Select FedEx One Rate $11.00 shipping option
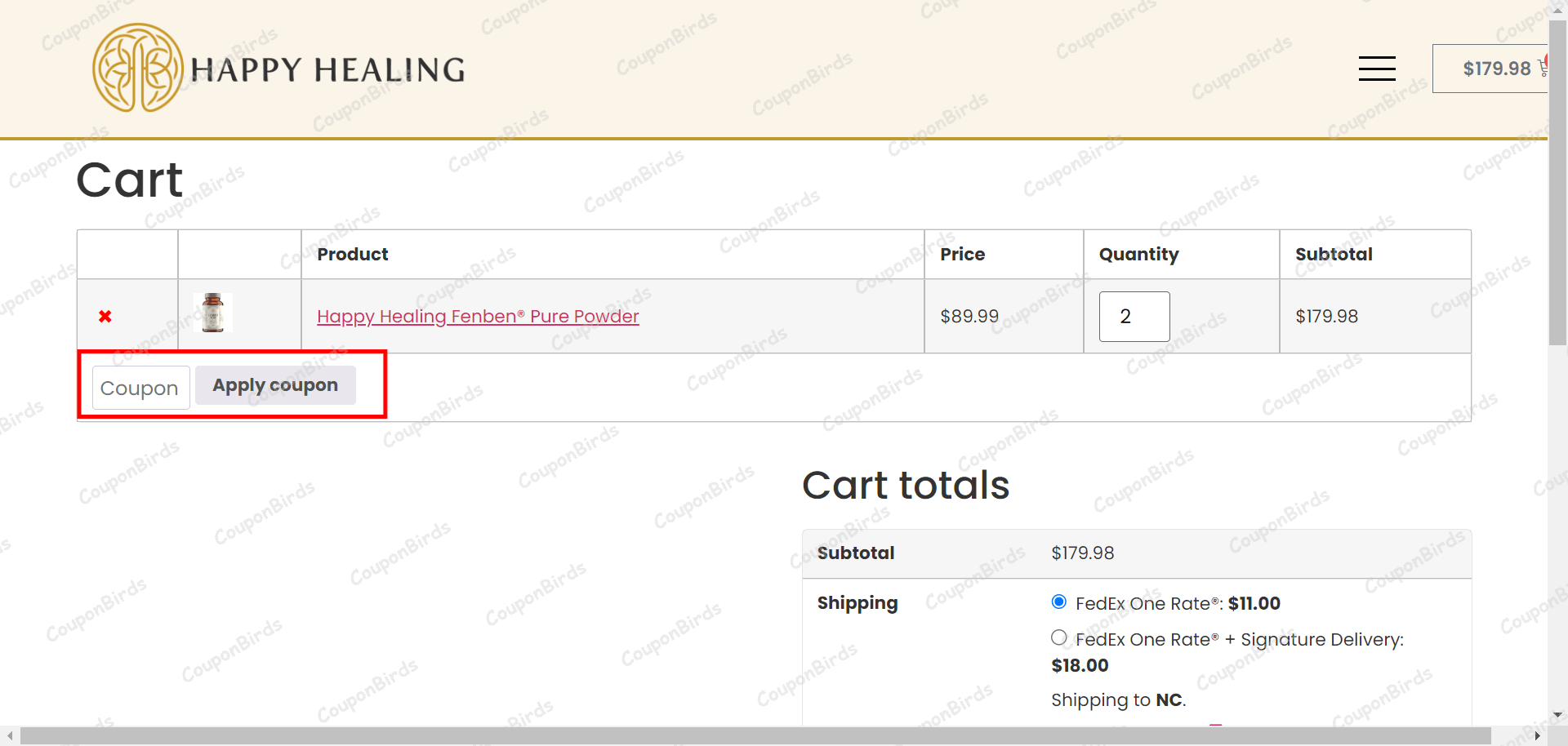The height and width of the screenshot is (746, 1568). (1059, 602)
